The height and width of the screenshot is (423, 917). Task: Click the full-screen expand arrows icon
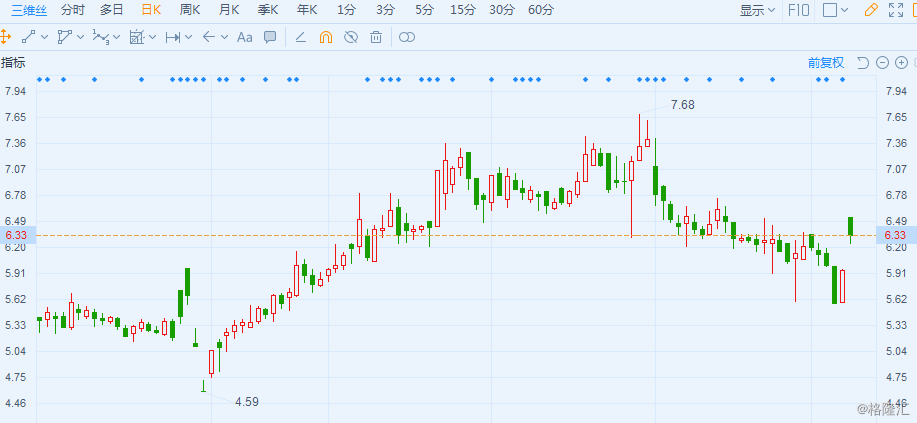[895, 10]
